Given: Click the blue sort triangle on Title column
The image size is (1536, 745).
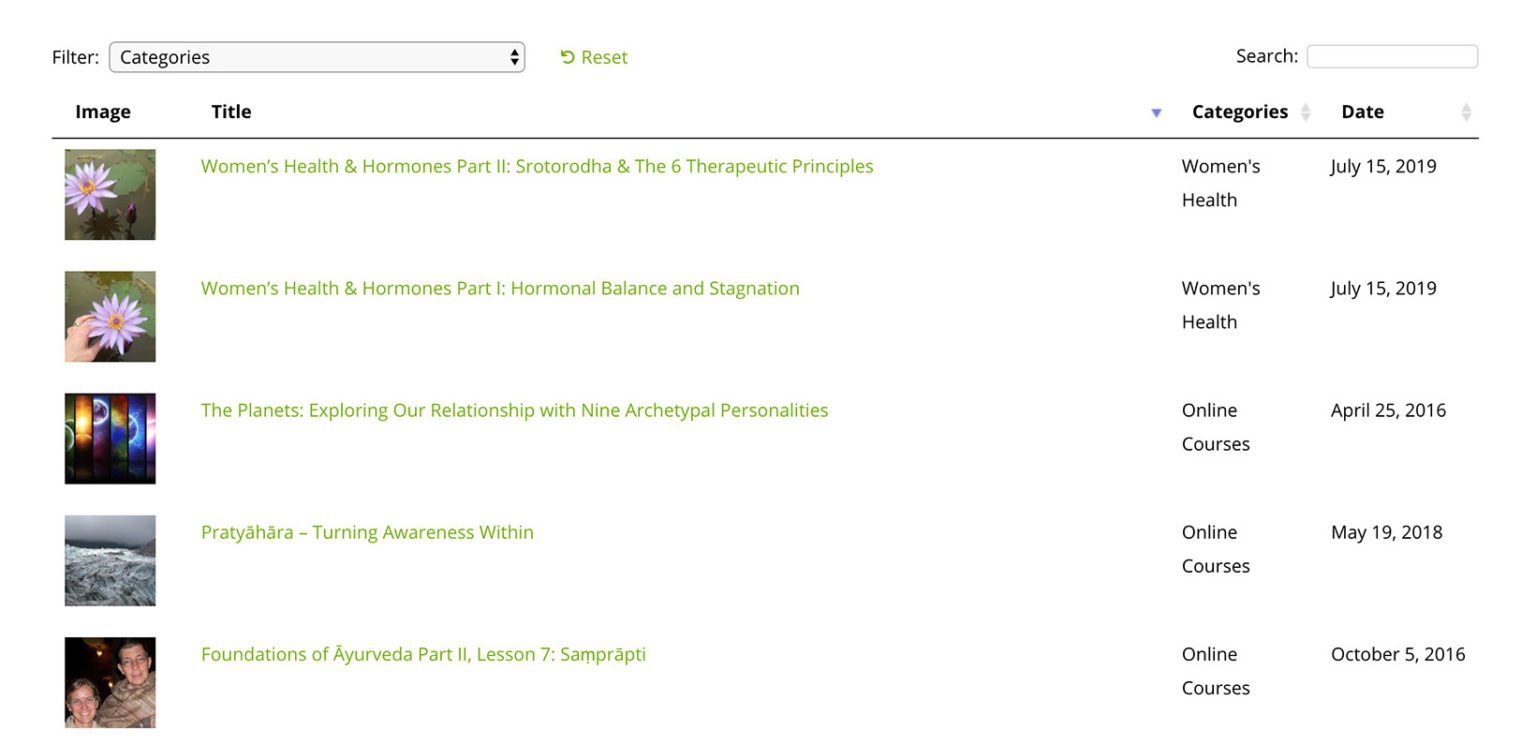Looking at the screenshot, I should tap(1157, 113).
